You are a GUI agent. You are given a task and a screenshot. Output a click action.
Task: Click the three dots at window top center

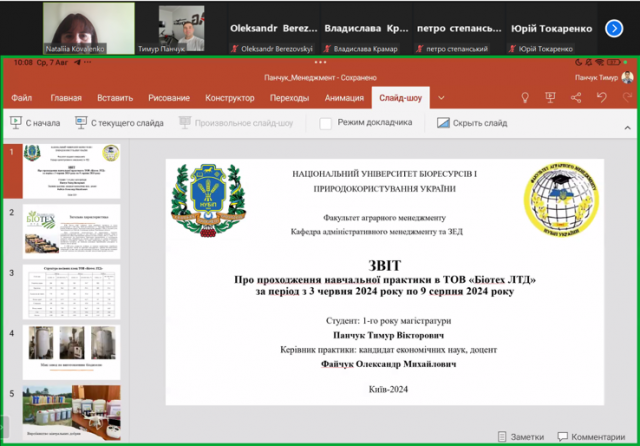(320, 62)
